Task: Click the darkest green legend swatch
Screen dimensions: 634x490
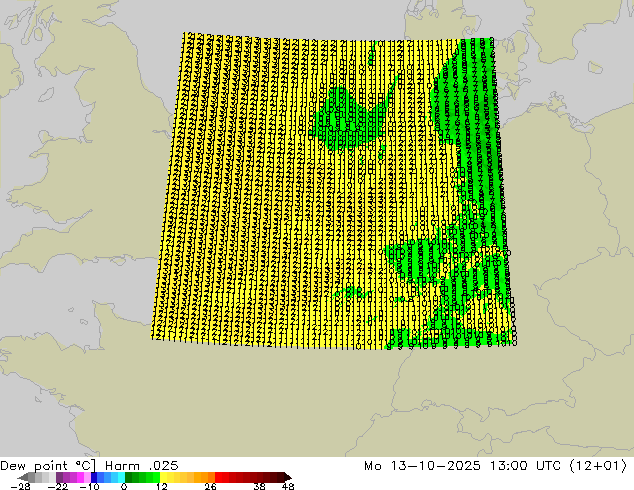Action: [x=129, y=477]
